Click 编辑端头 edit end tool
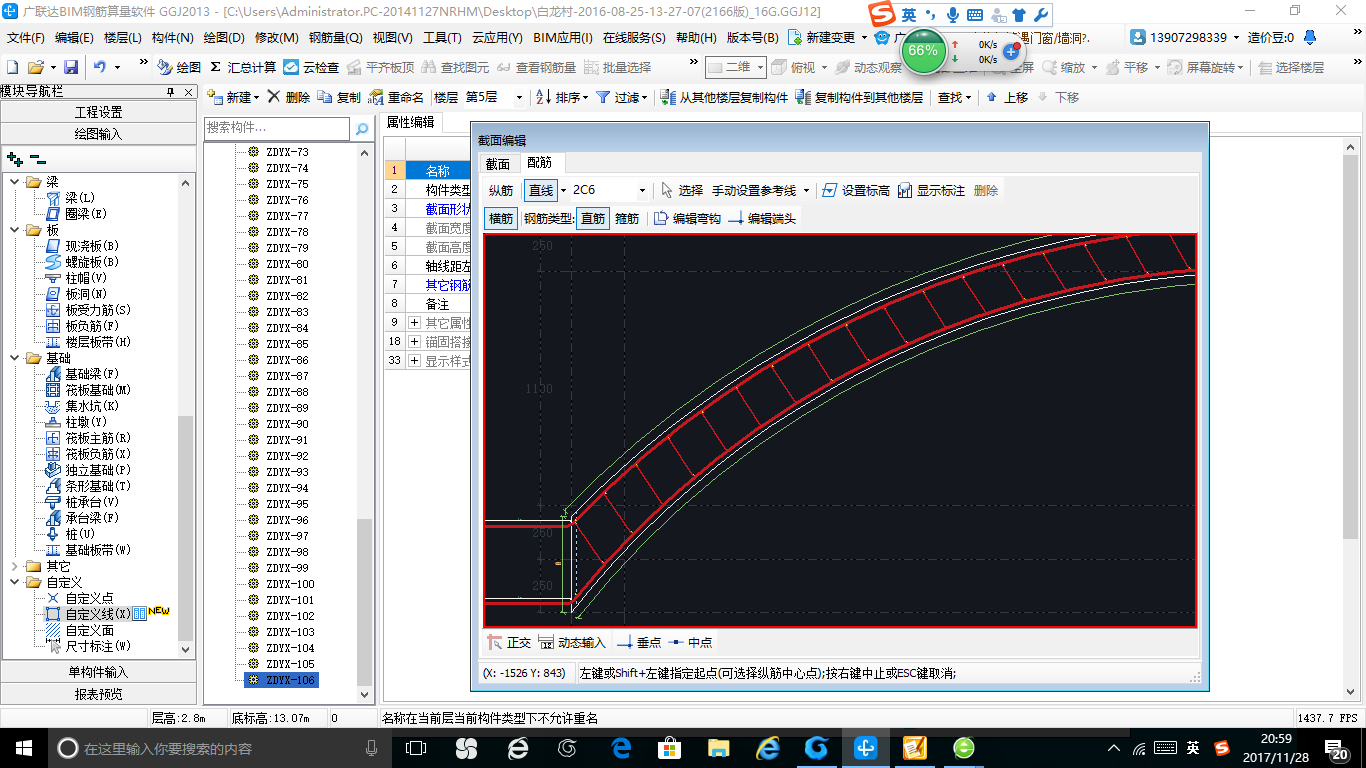Image resolution: width=1366 pixels, height=768 pixels. pos(762,218)
